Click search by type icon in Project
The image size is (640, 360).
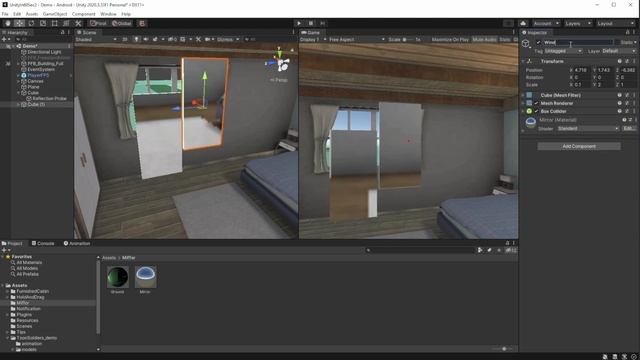(480, 250)
